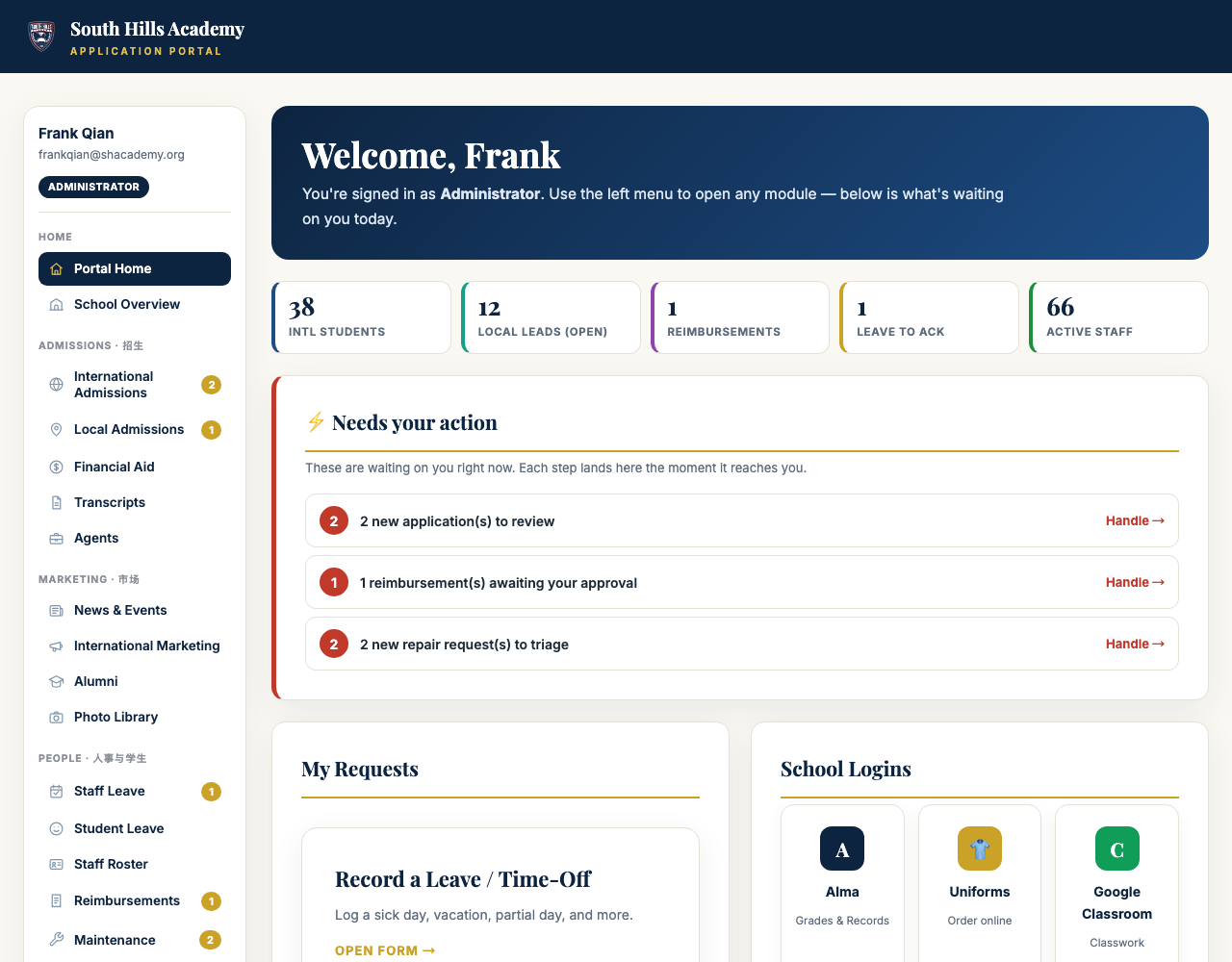Click the Frank Qian user name
1232x962 pixels.
click(x=76, y=134)
